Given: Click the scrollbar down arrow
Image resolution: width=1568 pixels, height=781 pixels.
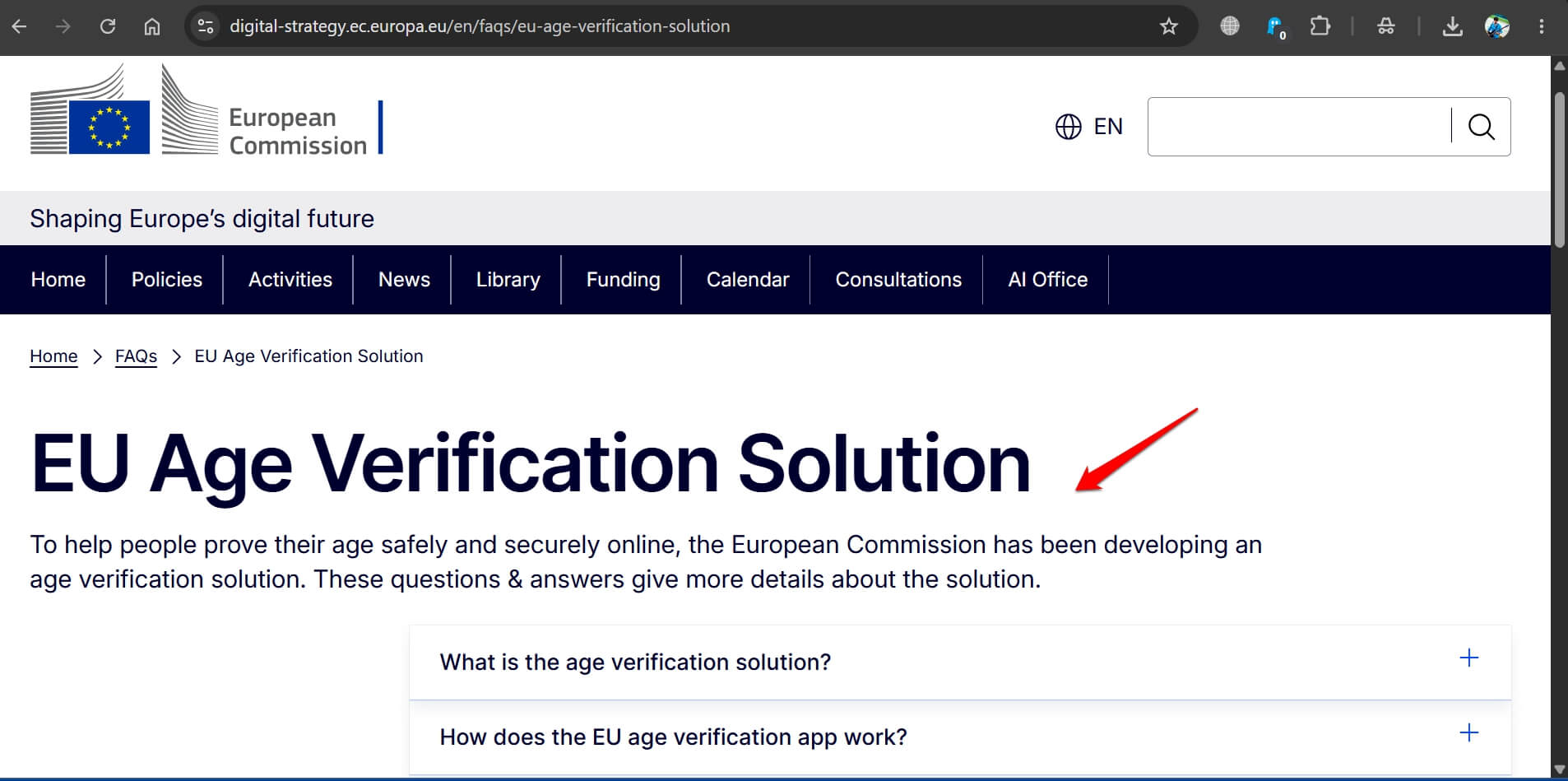Looking at the screenshot, I should [1559, 771].
